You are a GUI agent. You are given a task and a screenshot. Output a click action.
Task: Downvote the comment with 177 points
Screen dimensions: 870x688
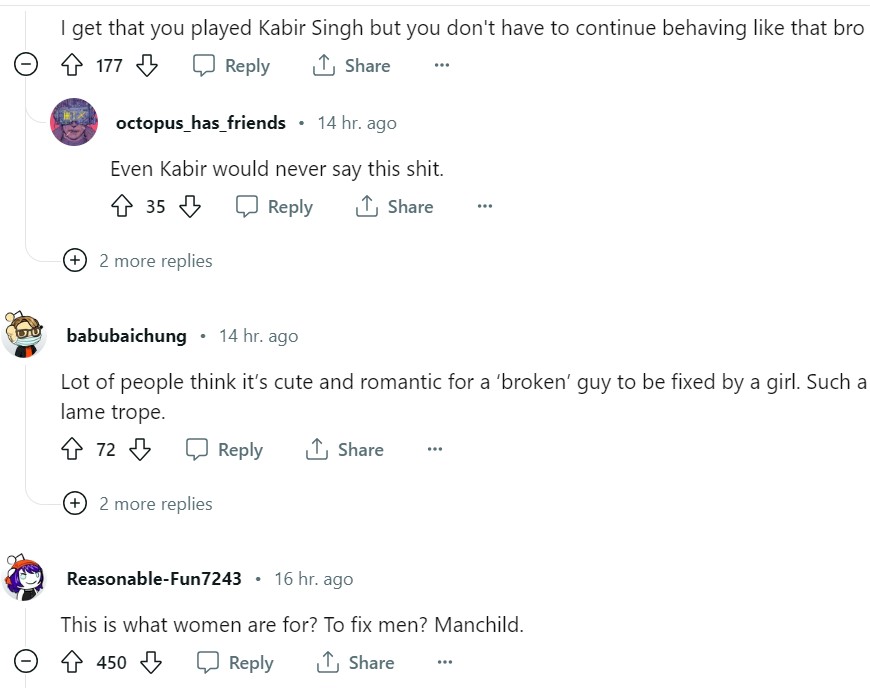coord(147,66)
